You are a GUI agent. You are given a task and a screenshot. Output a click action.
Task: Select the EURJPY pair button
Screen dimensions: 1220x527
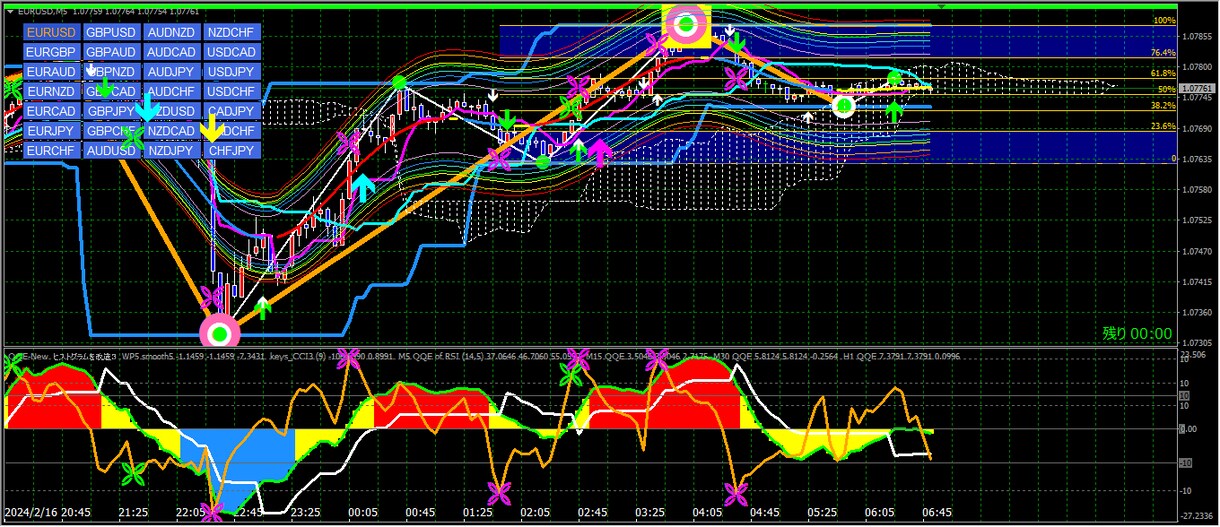[51, 131]
